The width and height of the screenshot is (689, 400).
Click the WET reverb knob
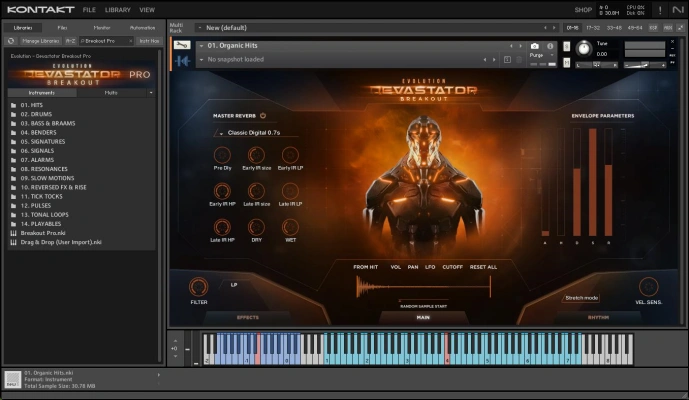(290, 227)
